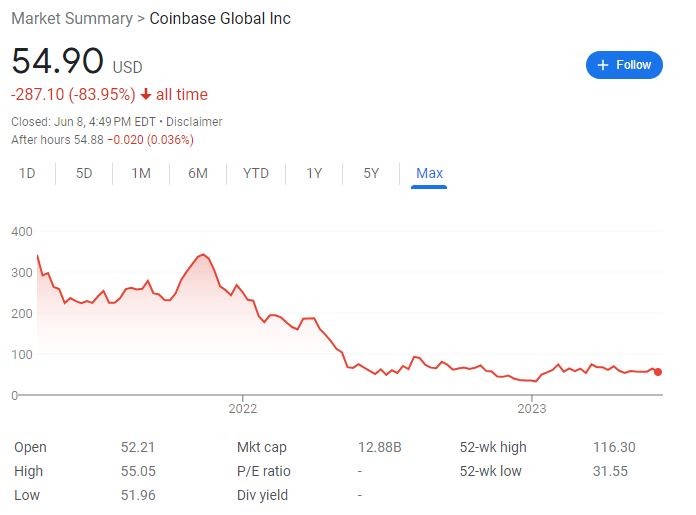Choose the 1Y range tab

pyautogui.click(x=314, y=173)
